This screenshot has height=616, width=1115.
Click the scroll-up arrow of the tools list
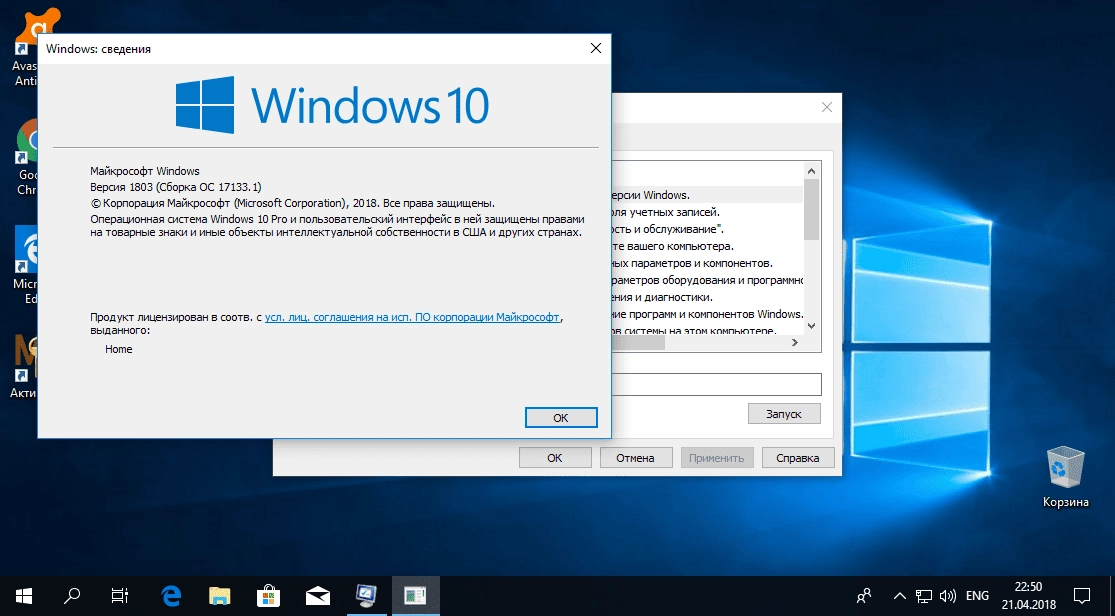pos(811,171)
